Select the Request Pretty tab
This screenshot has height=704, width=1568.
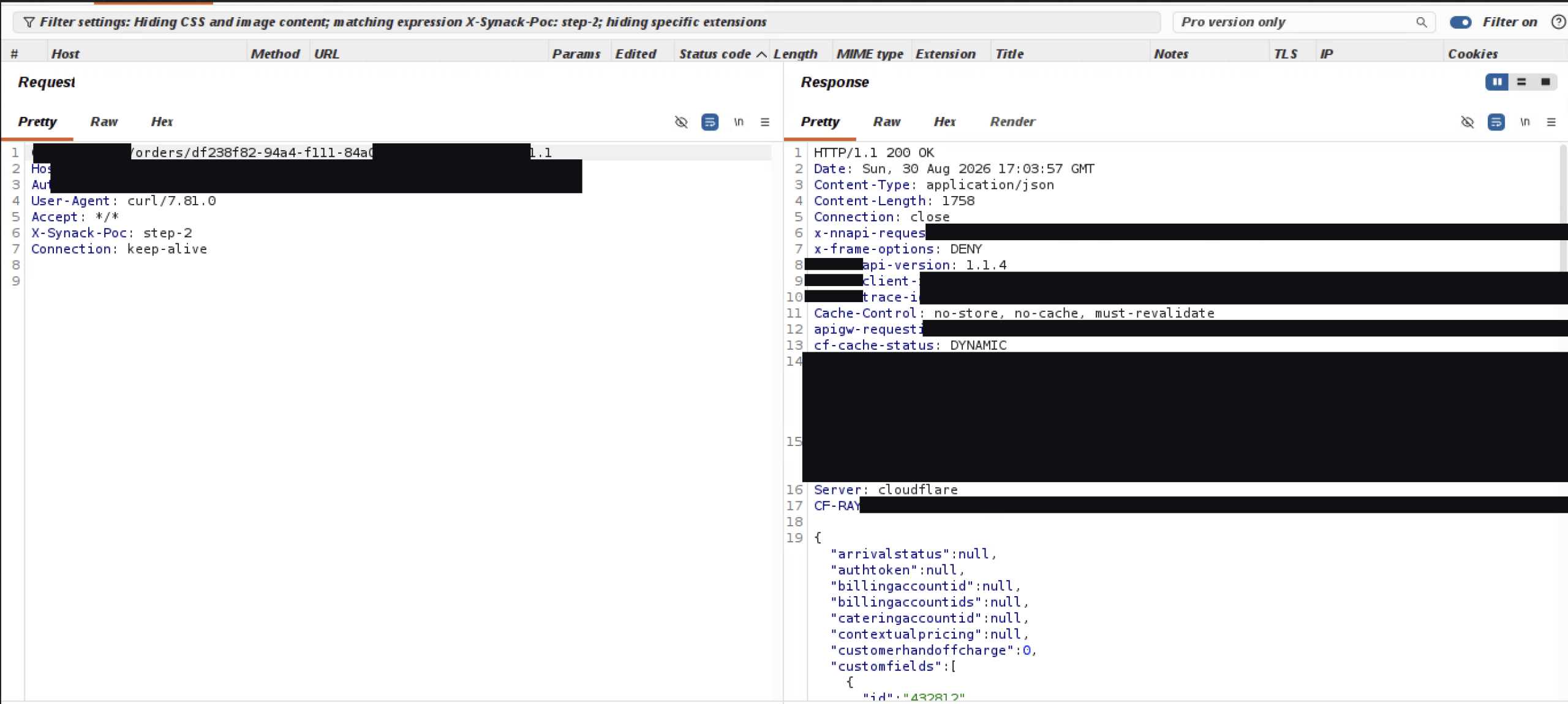(x=37, y=122)
